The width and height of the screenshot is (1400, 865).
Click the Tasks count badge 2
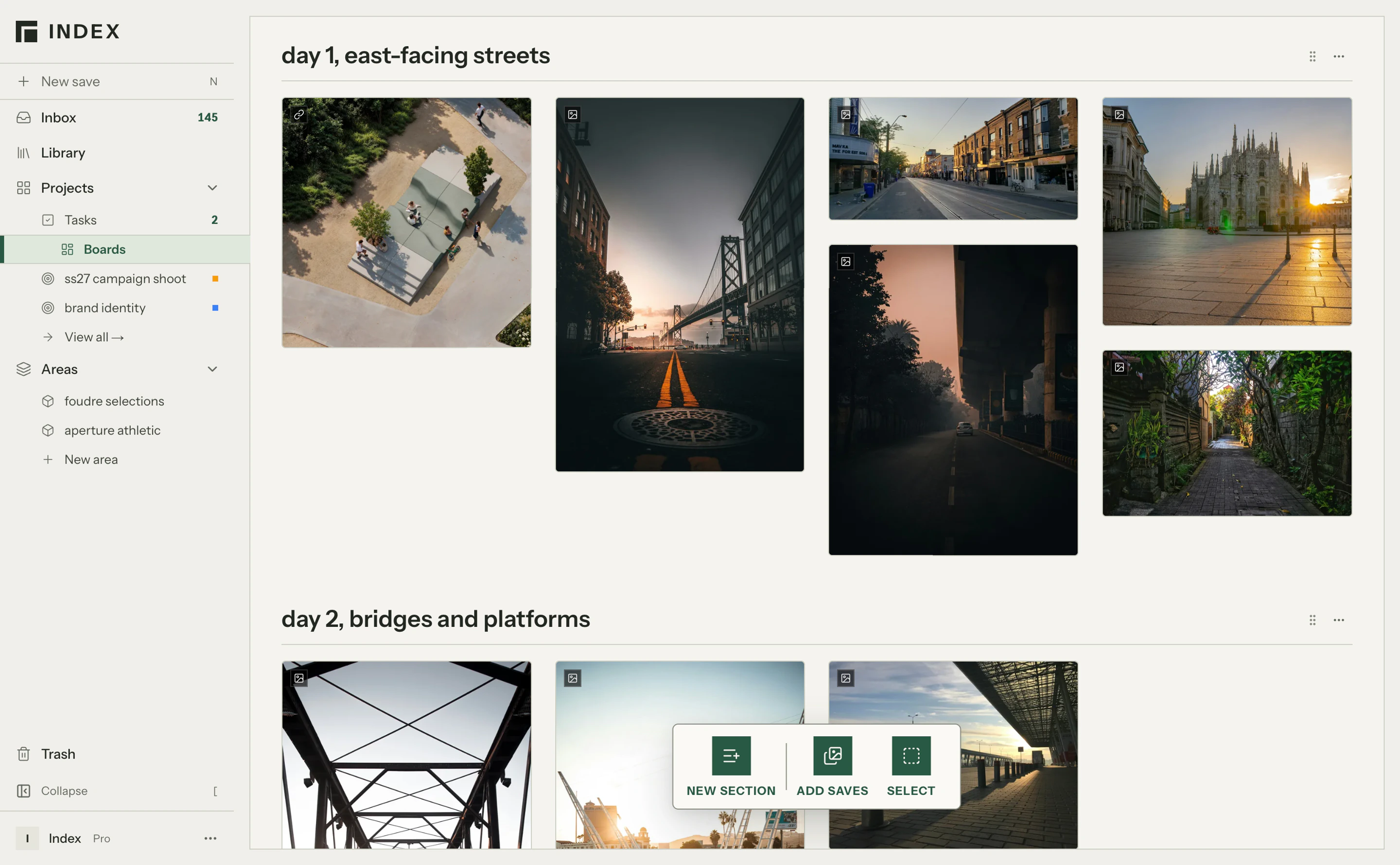click(x=214, y=220)
